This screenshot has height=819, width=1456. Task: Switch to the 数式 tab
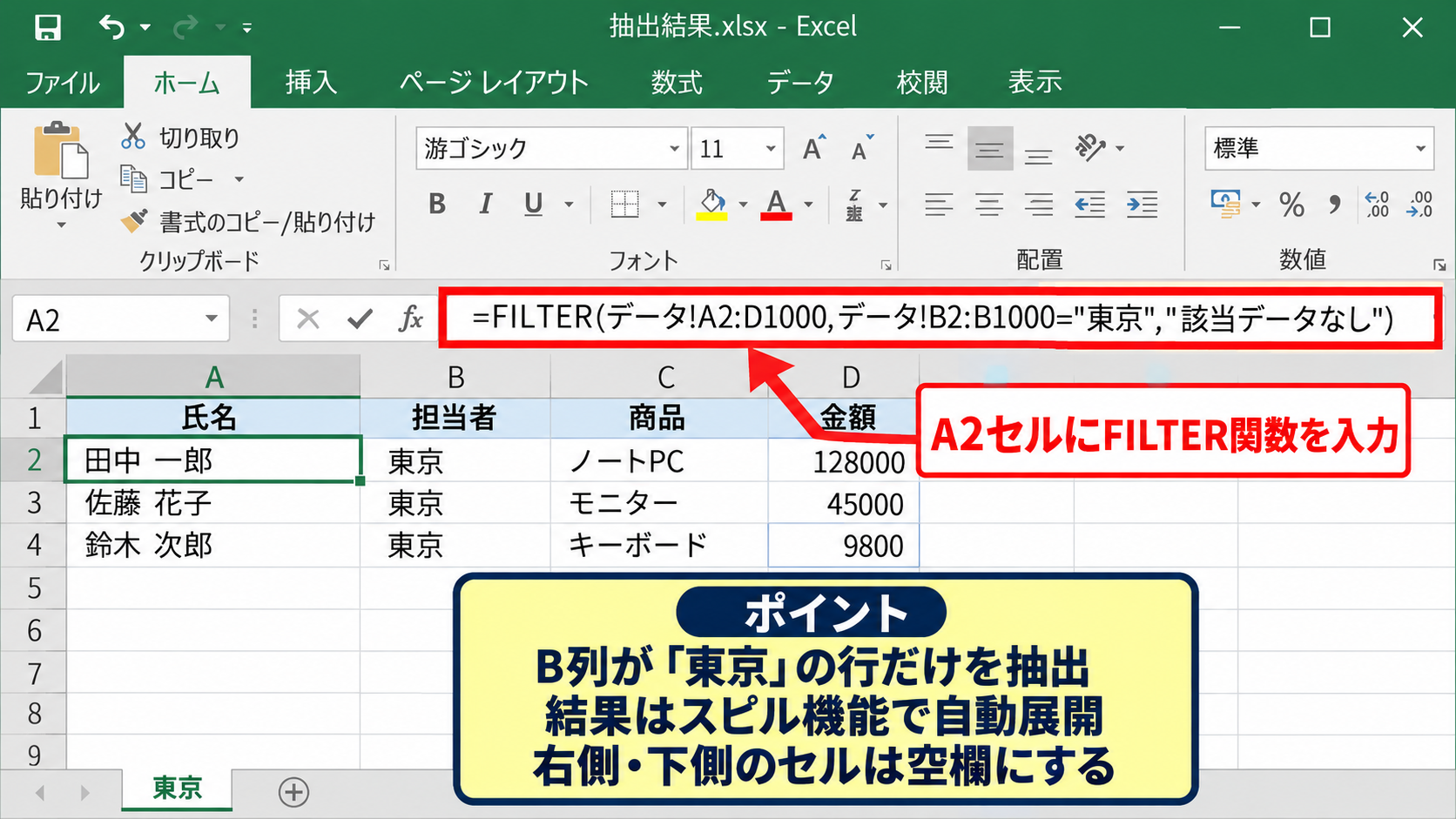coord(677,83)
